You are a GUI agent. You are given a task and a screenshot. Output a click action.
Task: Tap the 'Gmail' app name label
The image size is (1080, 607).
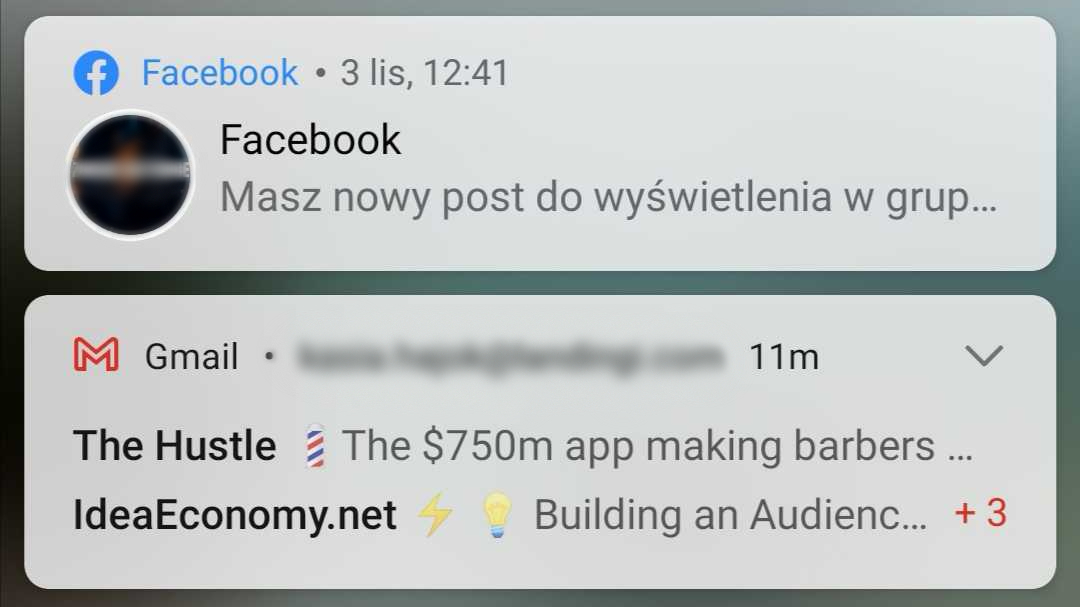(192, 355)
